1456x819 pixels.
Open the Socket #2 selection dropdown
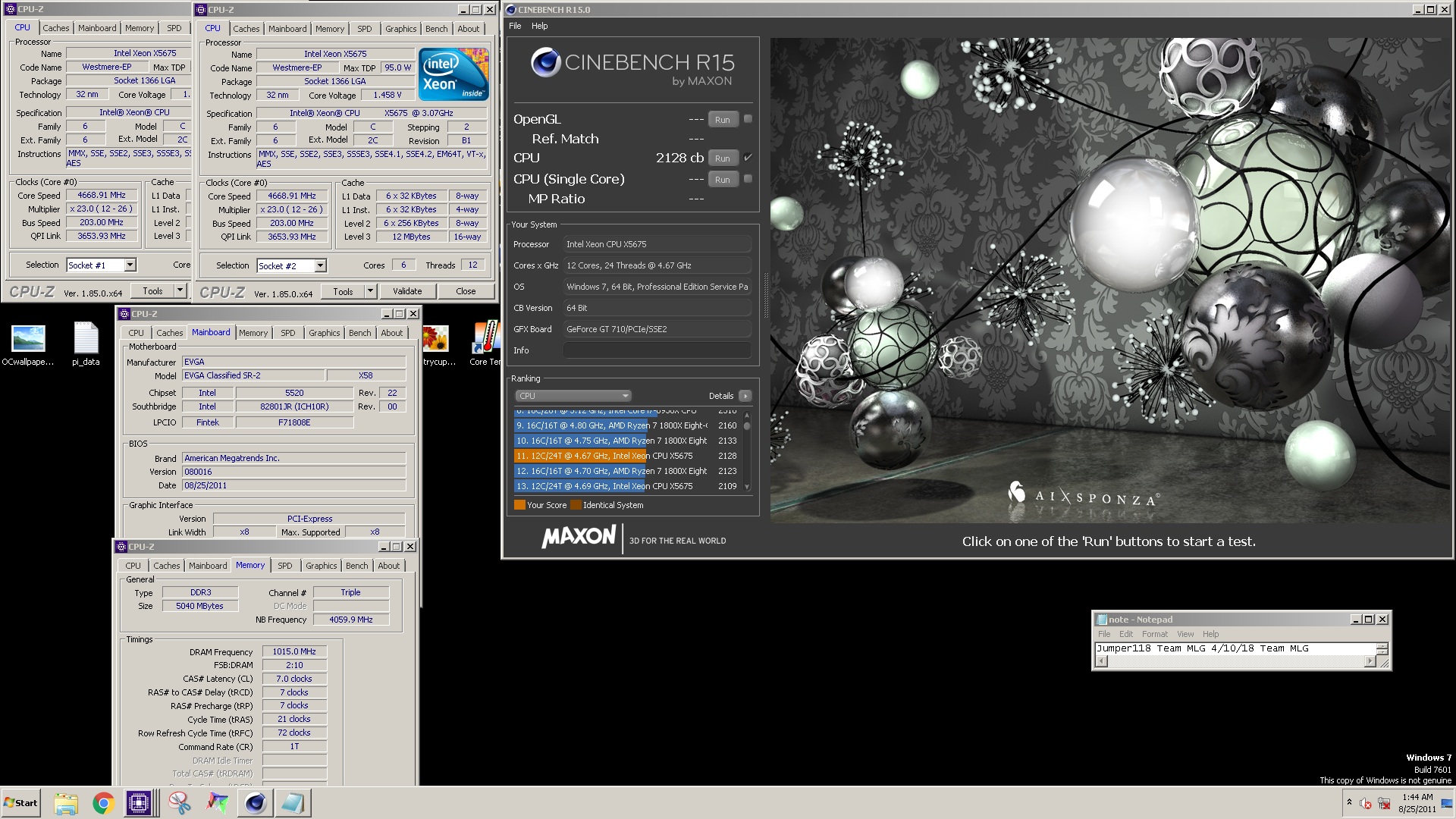click(x=320, y=265)
